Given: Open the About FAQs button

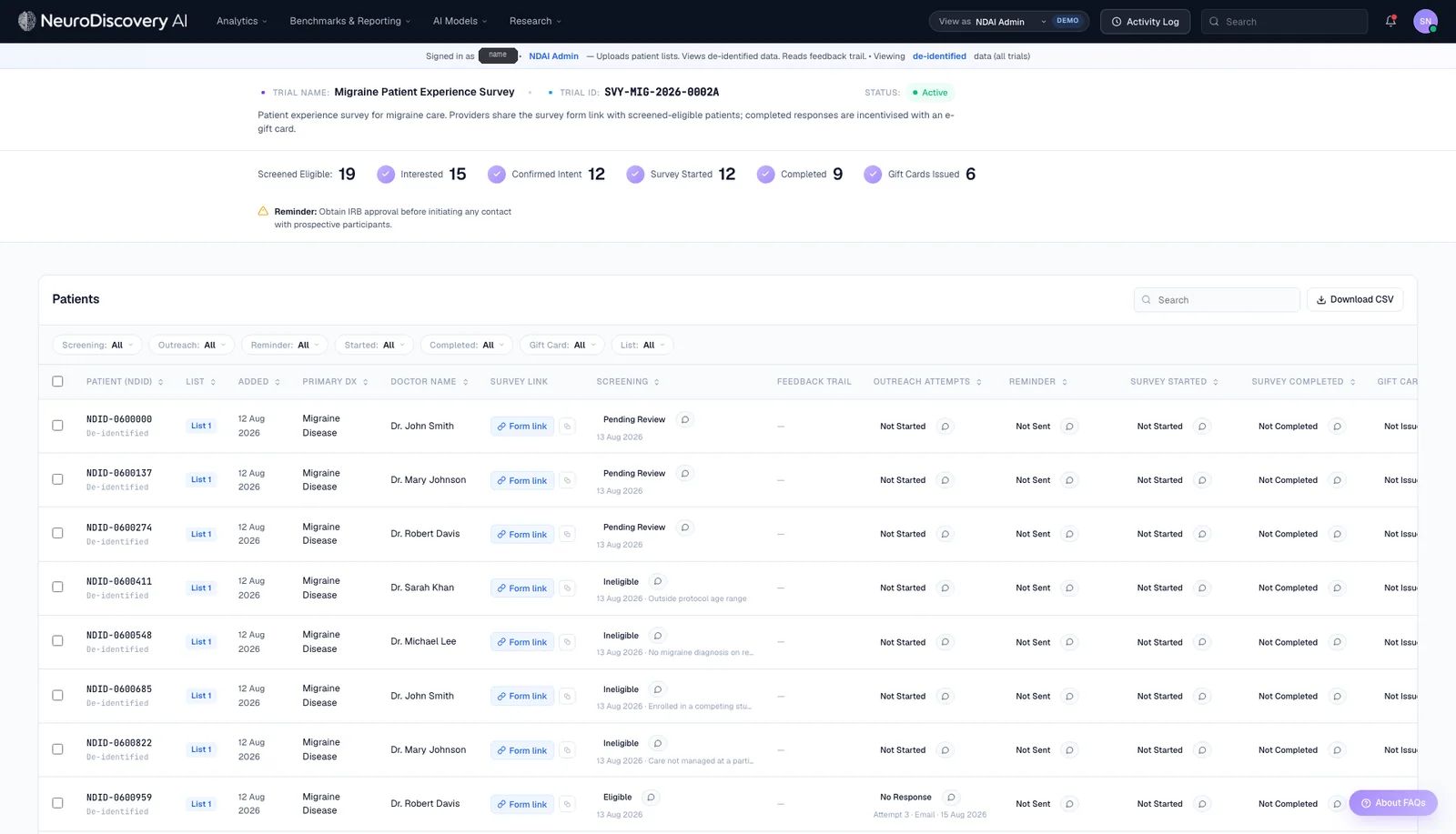Looking at the screenshot, I should point(1393,803).
